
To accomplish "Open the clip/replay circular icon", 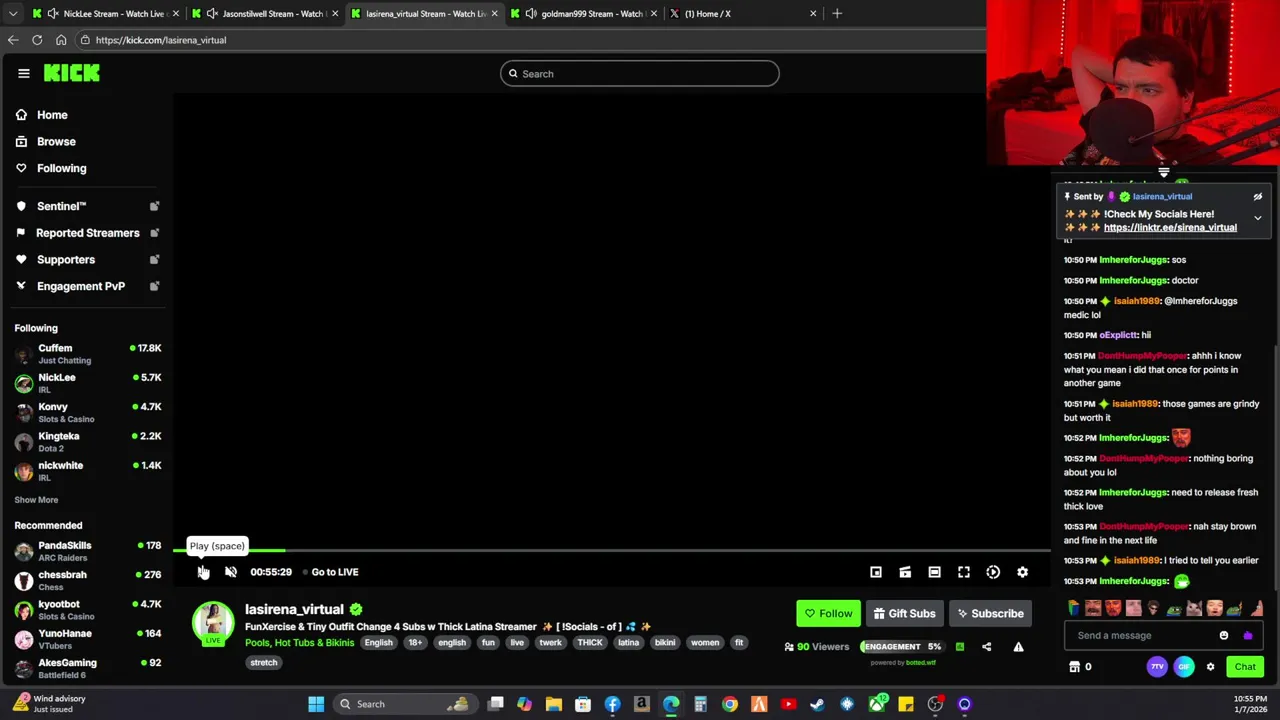I will (x=993, y=572).
